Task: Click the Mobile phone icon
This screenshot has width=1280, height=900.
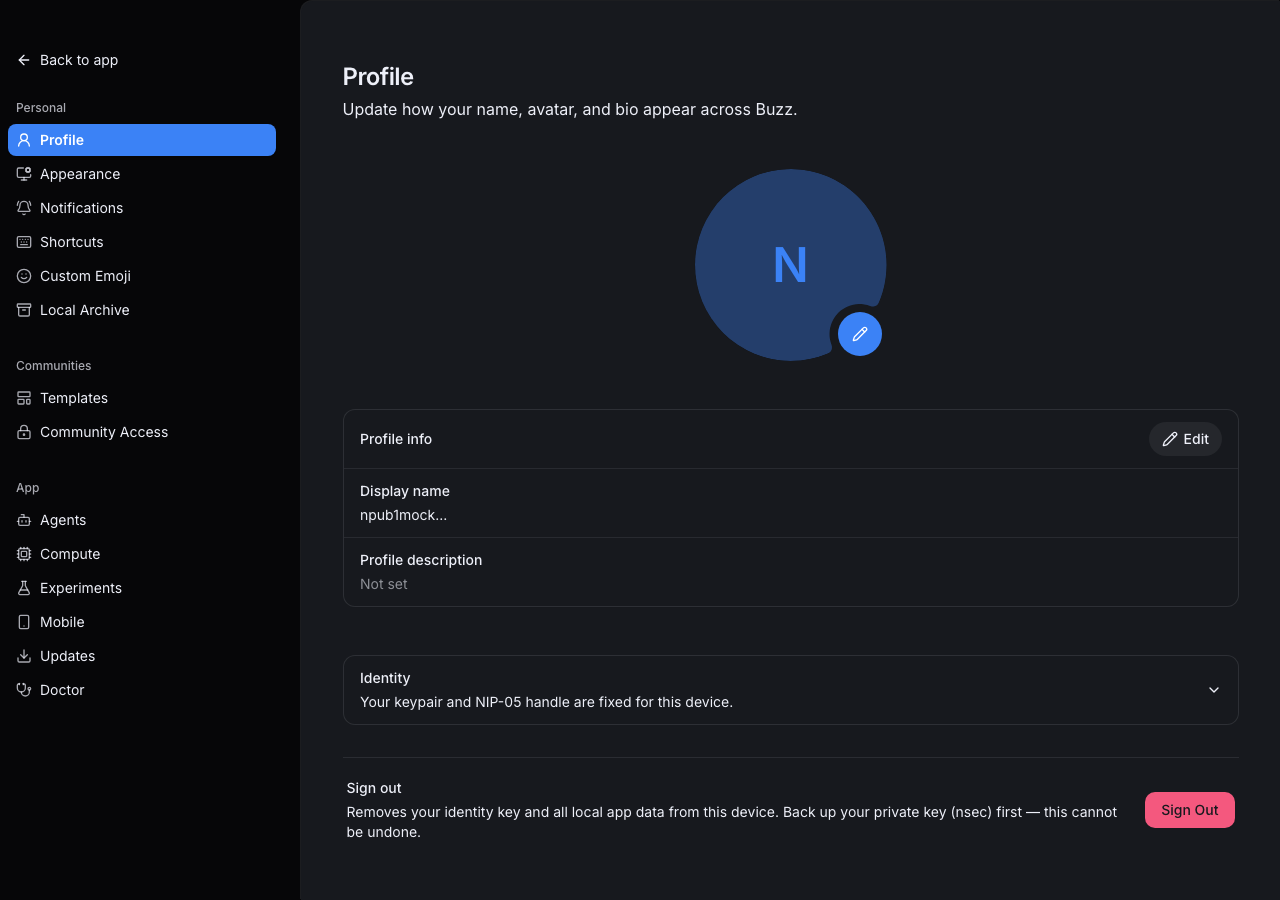Action: [x=24, y=622]
